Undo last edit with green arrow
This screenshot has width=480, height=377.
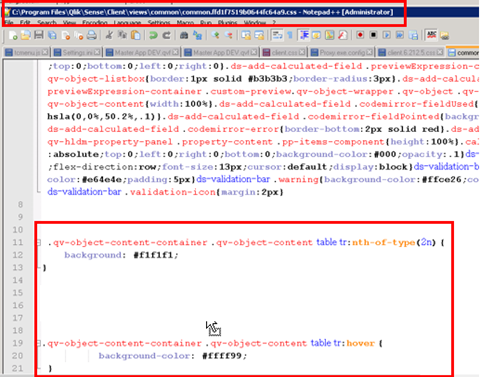[x=153, y=35]
